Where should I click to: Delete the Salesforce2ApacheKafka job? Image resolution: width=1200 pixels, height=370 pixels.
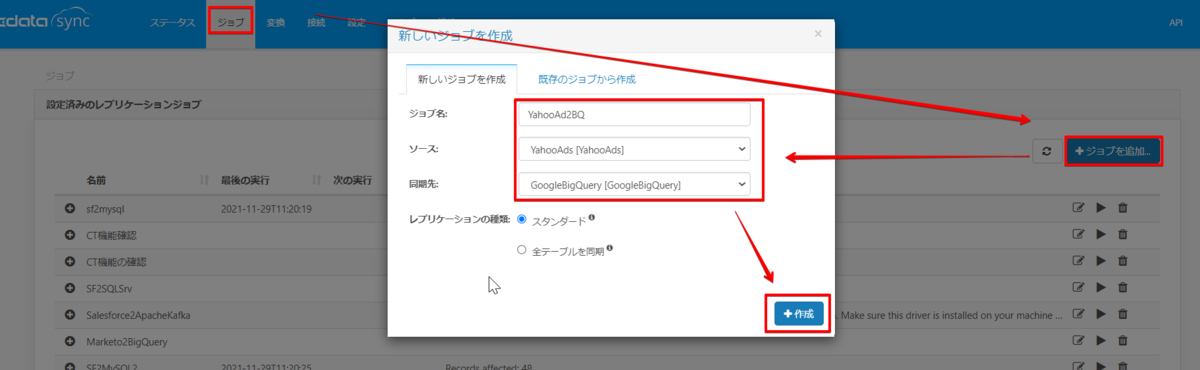pyautogui.click(x=1123, y=315)
